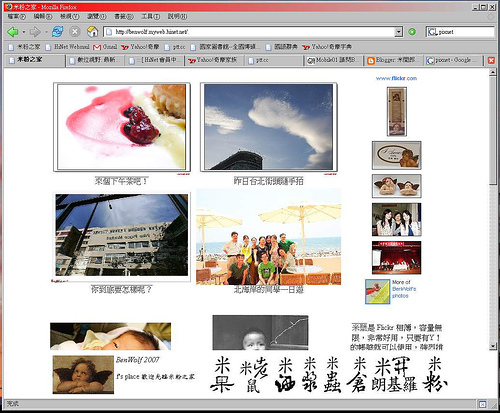Image resolution: width=500 pixels, height=413 pixels.
Task: Click the green Go button
Action: (x=412, y=32)
